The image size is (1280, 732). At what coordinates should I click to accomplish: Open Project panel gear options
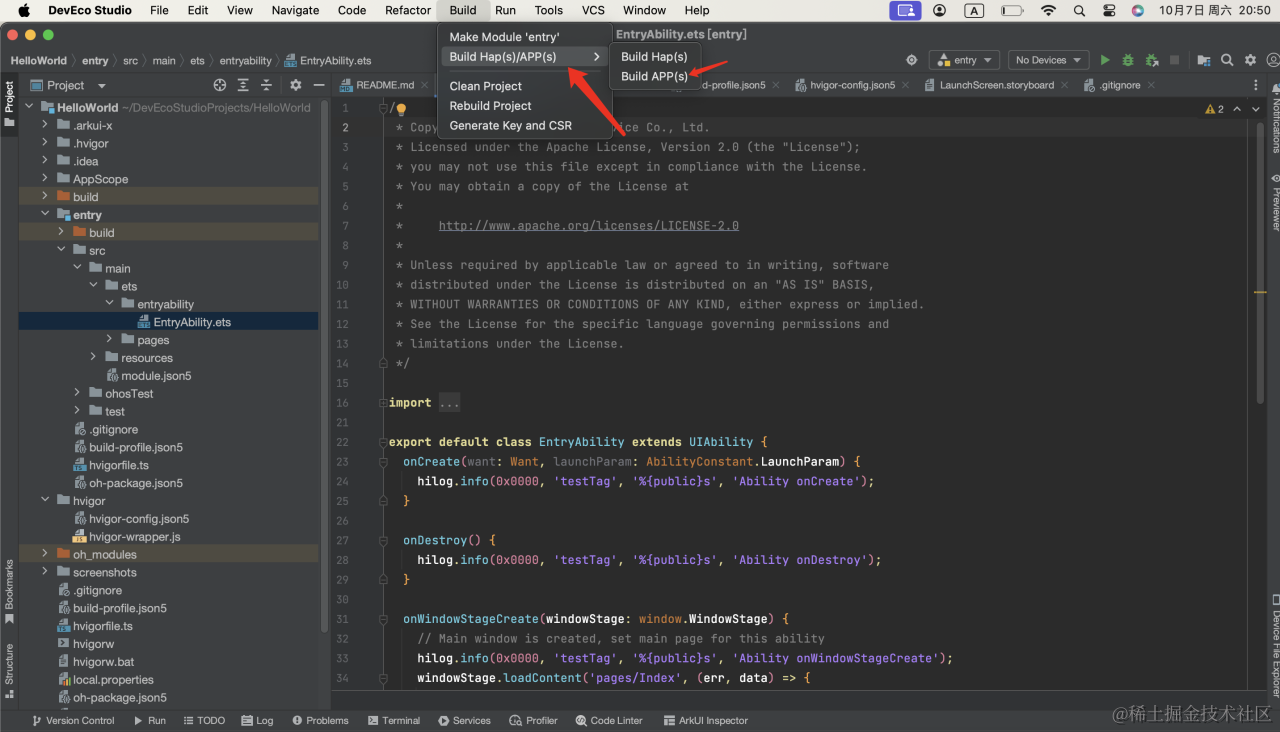[x=295, y=85]
